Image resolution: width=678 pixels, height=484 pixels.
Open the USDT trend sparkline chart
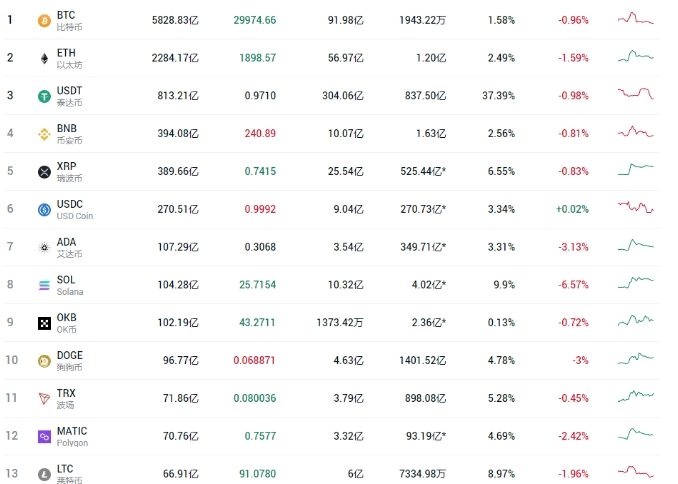[636, 93]
